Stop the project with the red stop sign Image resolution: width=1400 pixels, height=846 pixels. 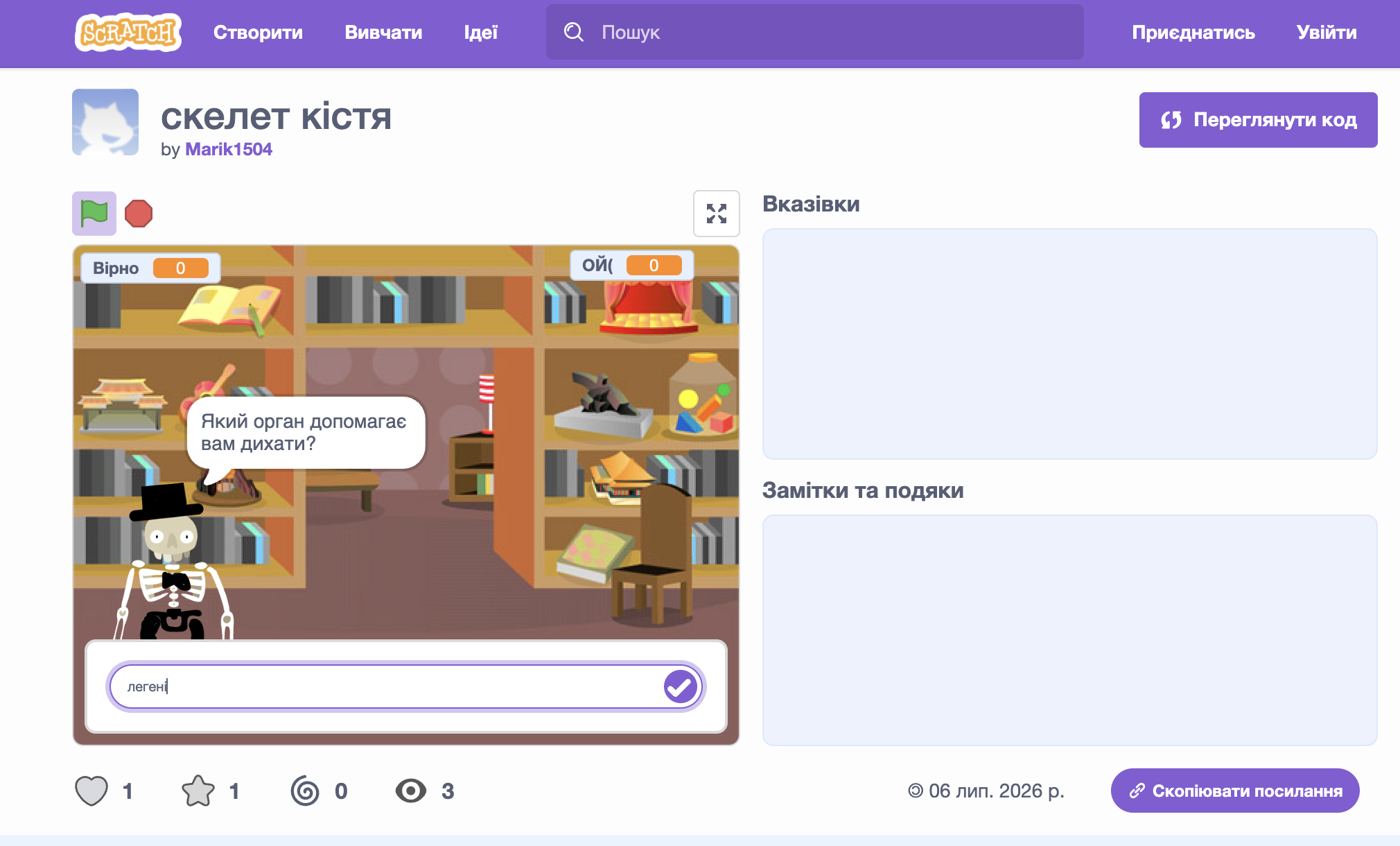(x=139, y=214)
